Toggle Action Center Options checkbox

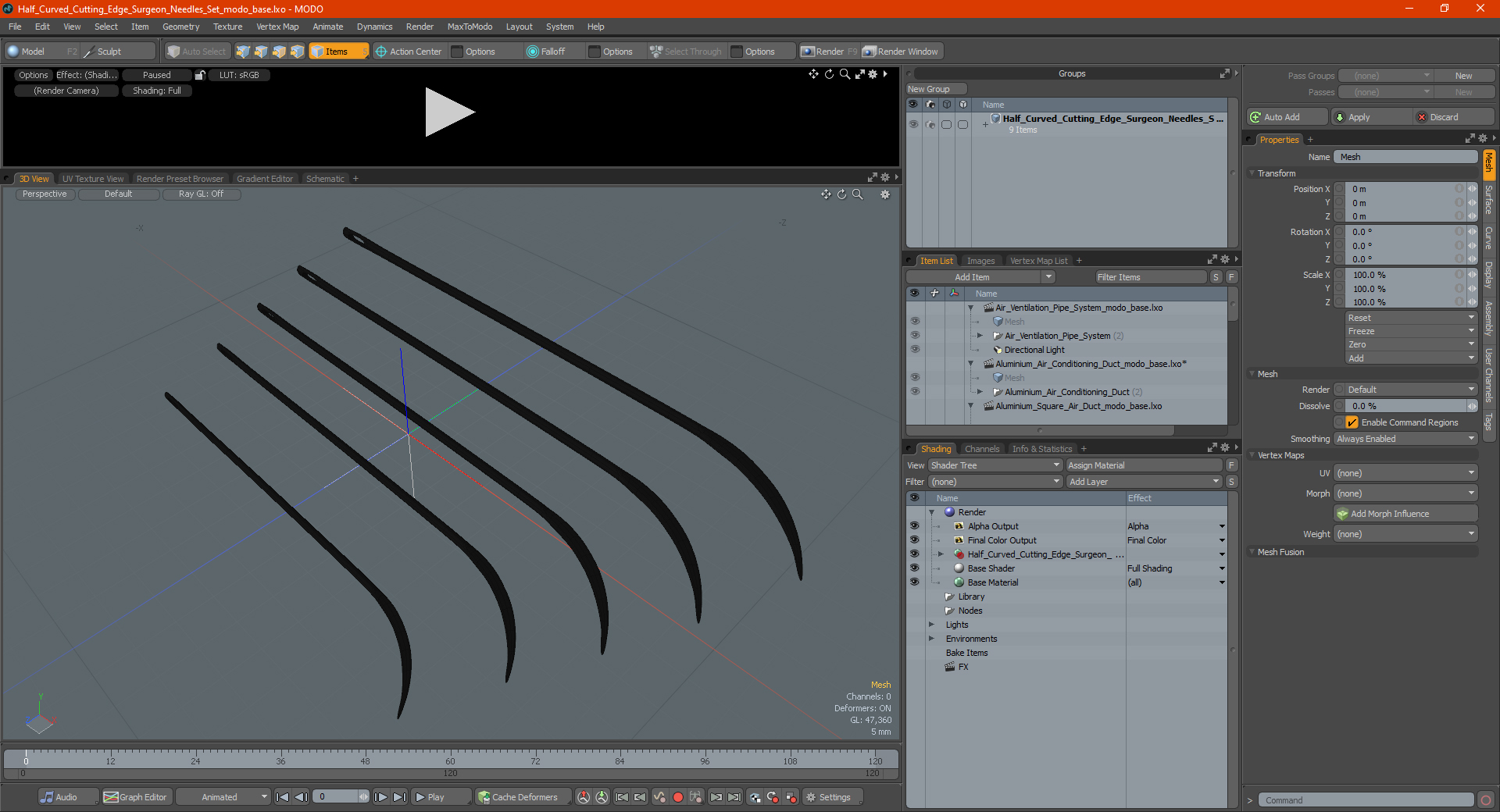458,52
